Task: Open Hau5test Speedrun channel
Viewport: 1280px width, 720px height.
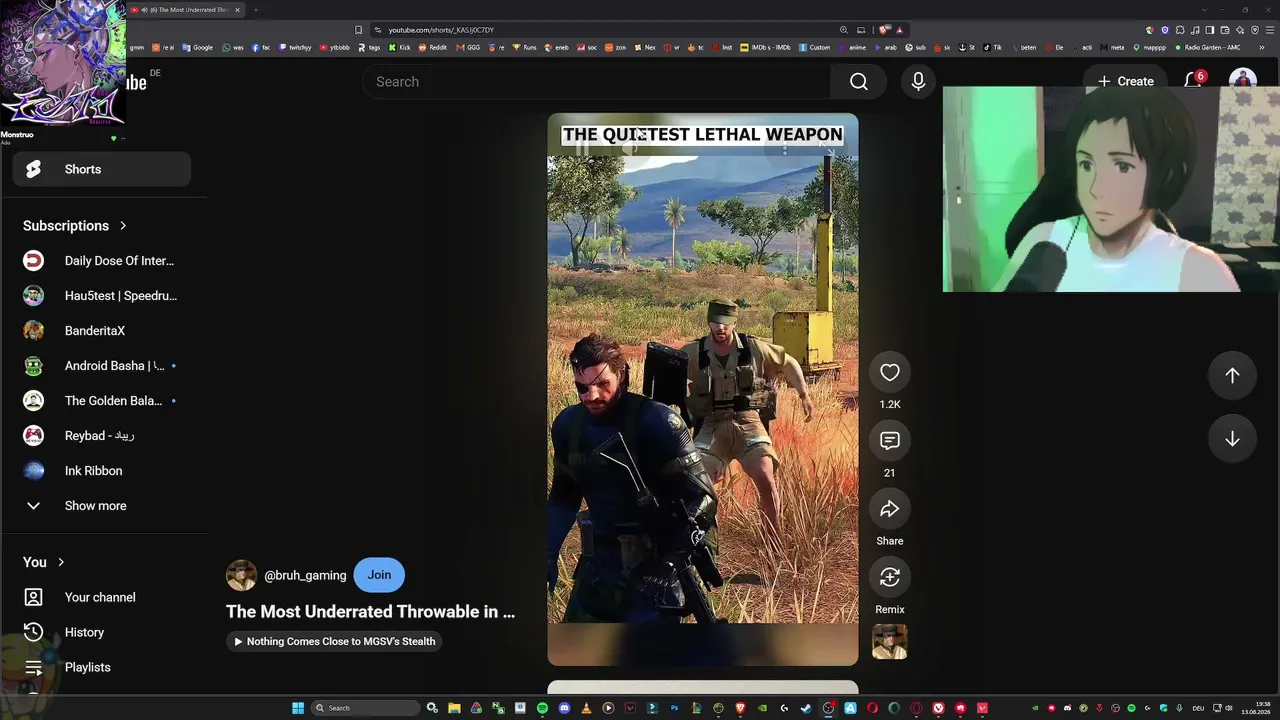Action: coord(102,296)
